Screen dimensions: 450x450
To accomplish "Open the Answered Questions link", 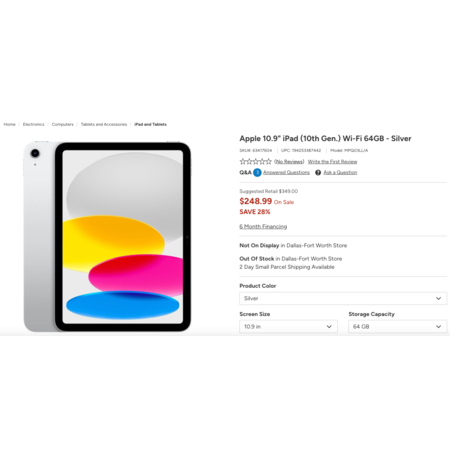I will pyautogui.click(x=286, y=172).
